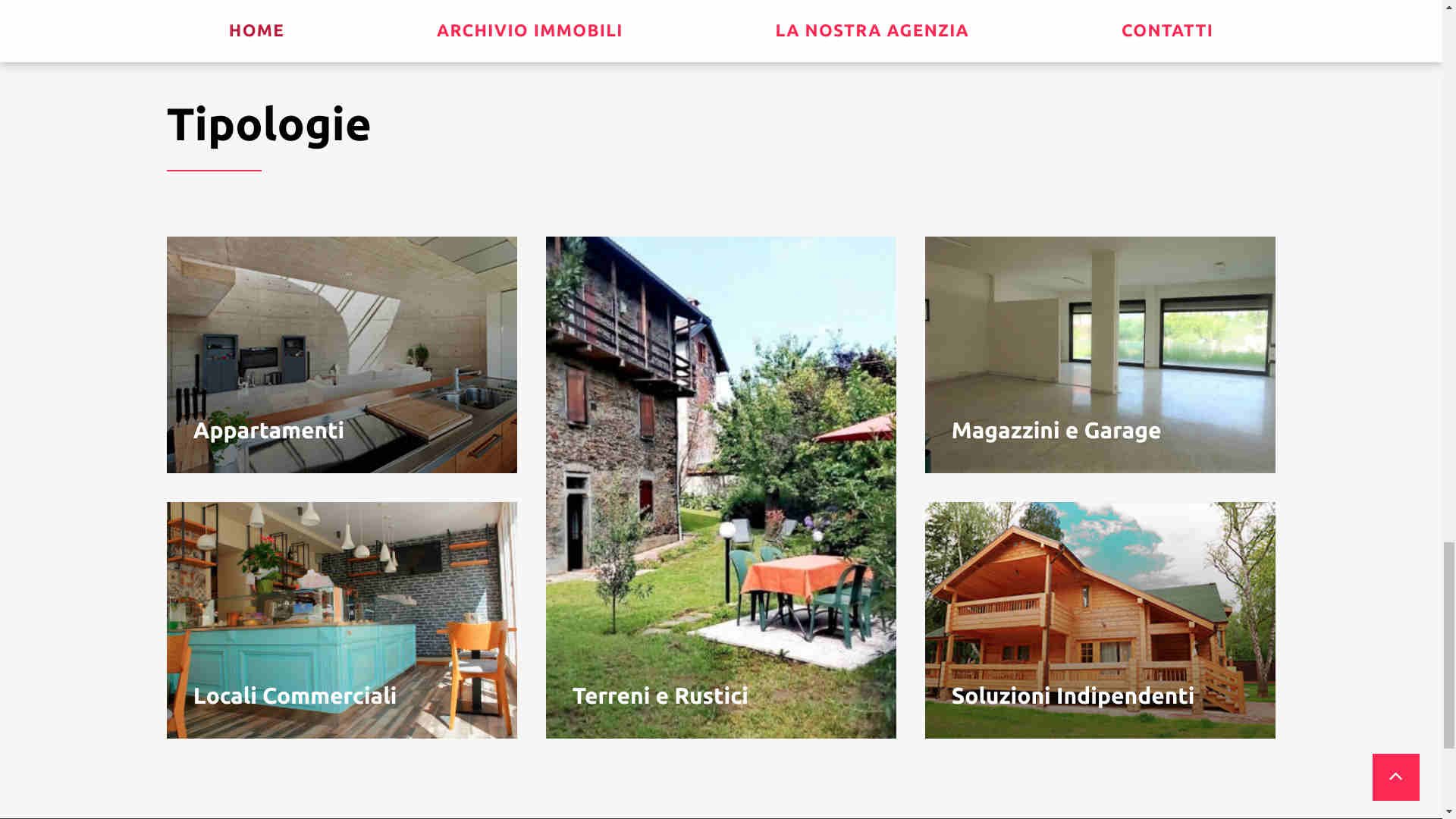The width and height of the screenshot is (1456, 819).
Task: Go to LA NOSTRA AGENZIA page
Action: coord(871,30)
